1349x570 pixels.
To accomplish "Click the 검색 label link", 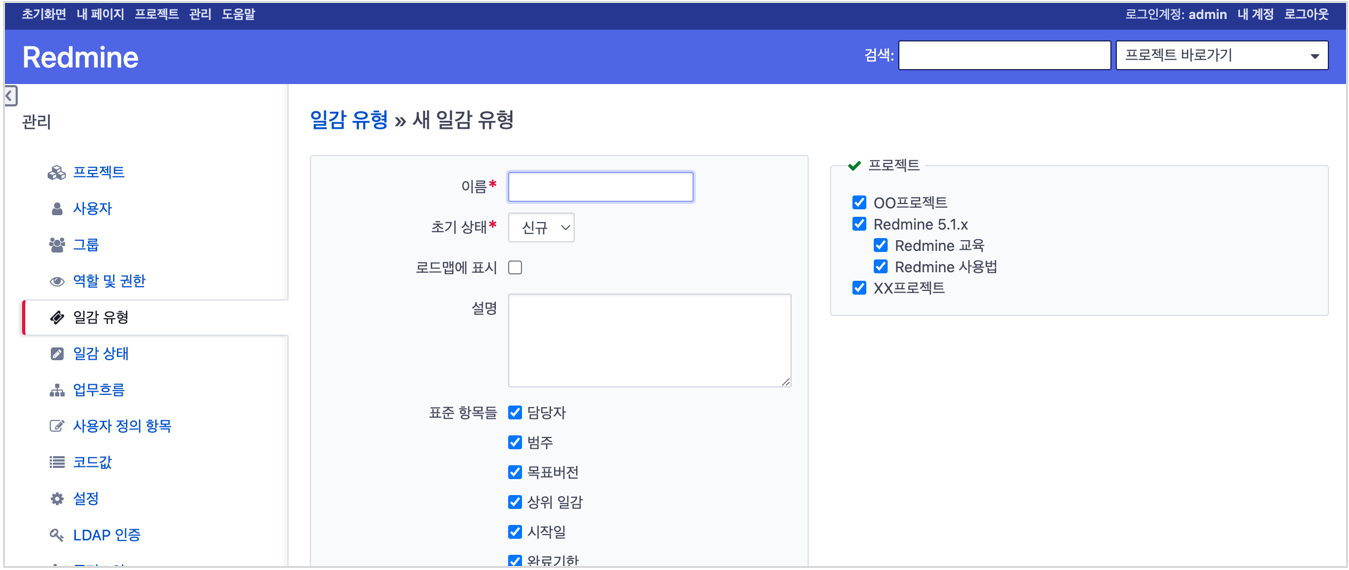I will 877,56.
